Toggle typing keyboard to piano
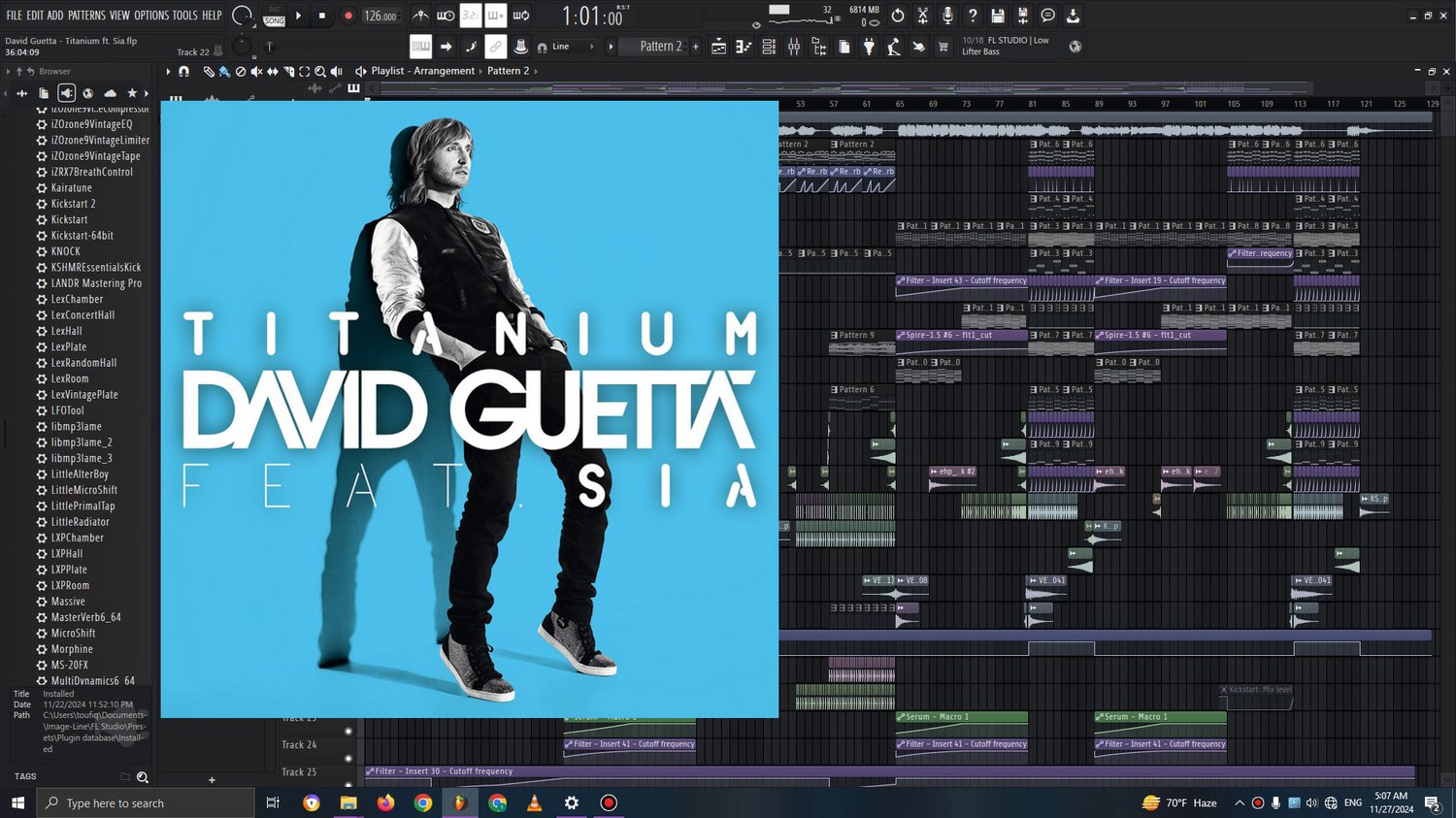Viewport: 1456px width, 818px height. point(420,47)
